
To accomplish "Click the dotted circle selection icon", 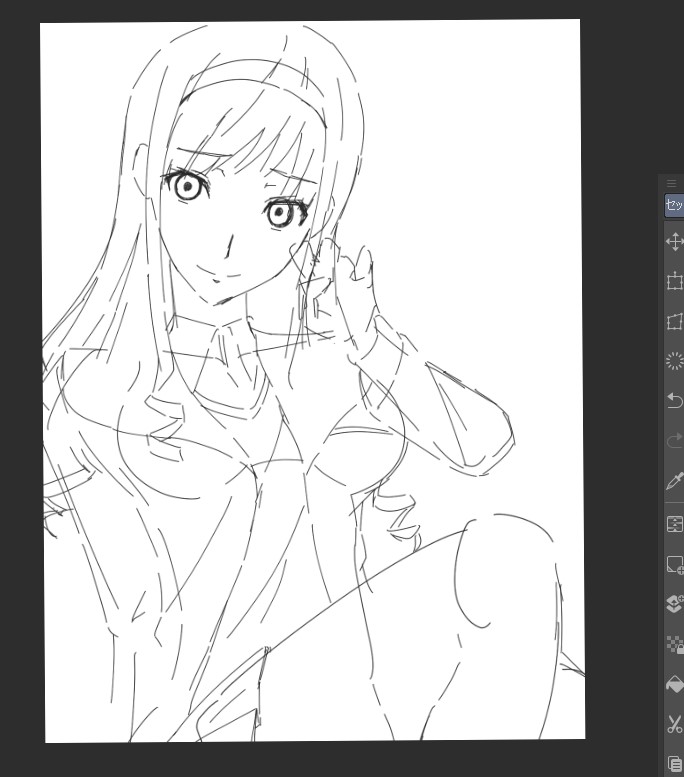I will click(x=675, y=361).
